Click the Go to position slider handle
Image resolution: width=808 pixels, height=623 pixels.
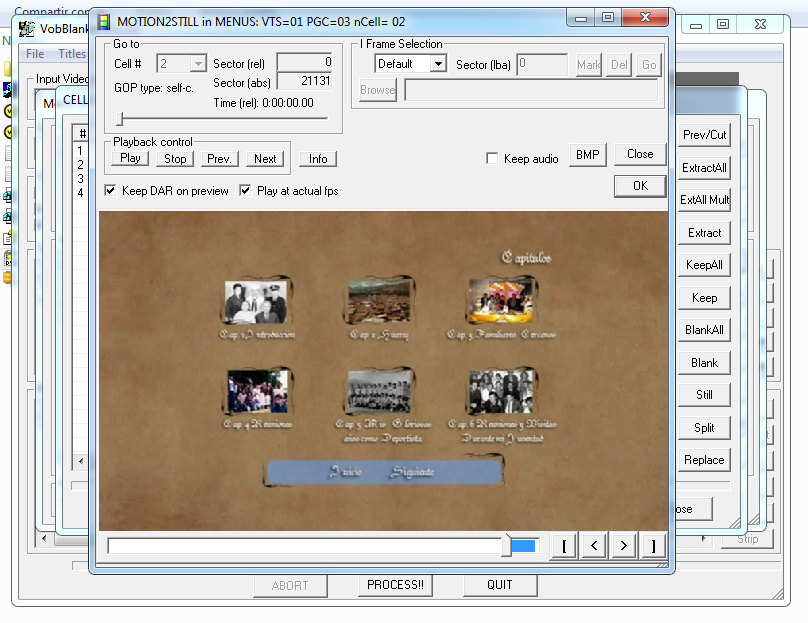(120, 119)
